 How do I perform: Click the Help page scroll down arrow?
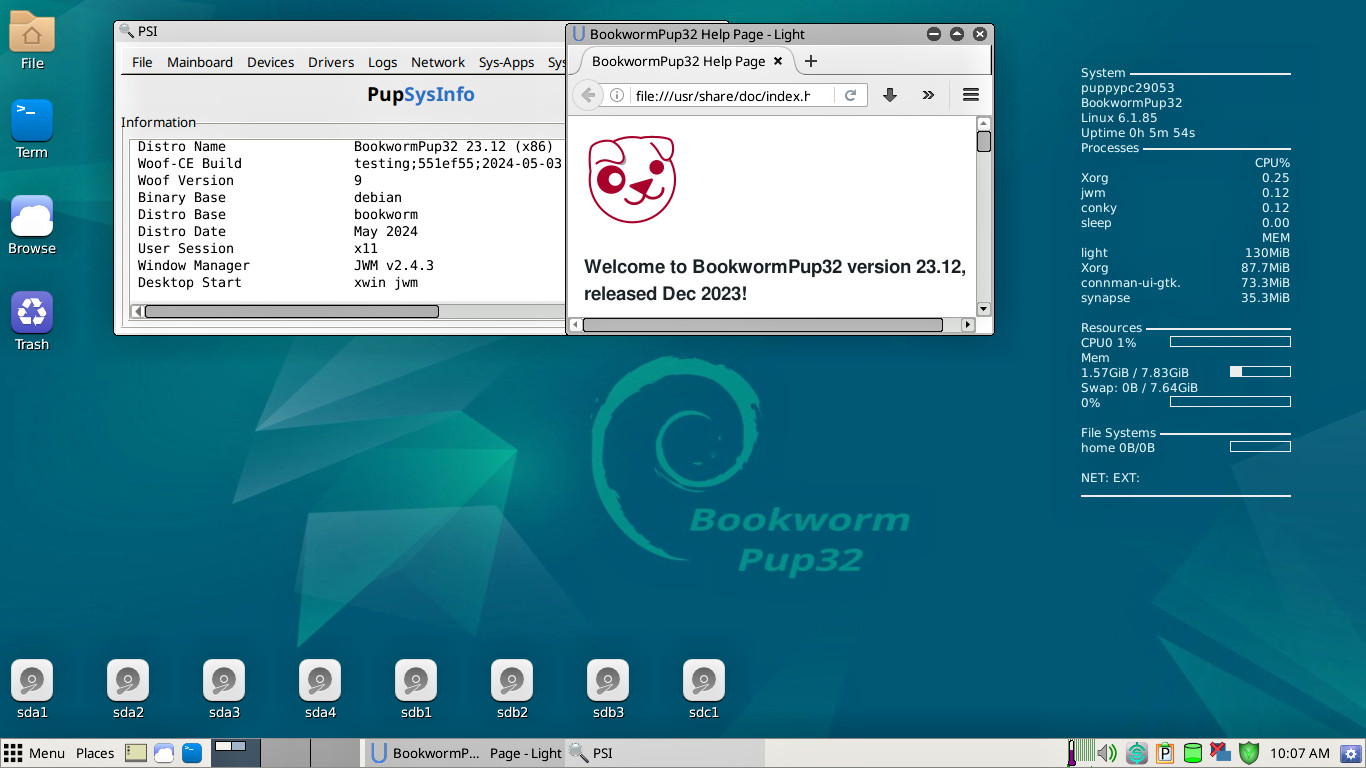coord(984,309)
